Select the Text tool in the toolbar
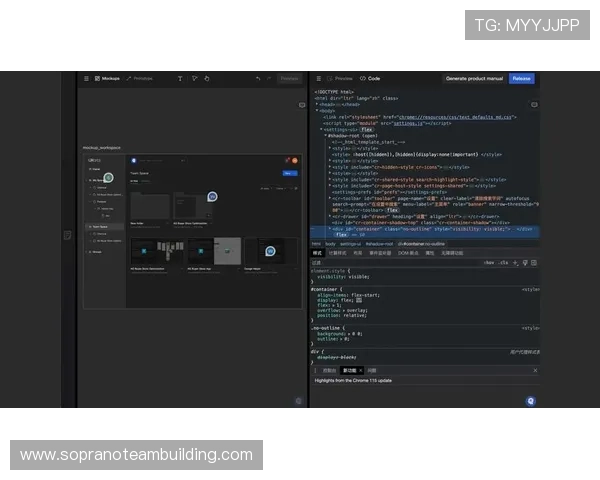Image resolution: width=600 pixels, height=480 pixels. (x=180, y=78)
